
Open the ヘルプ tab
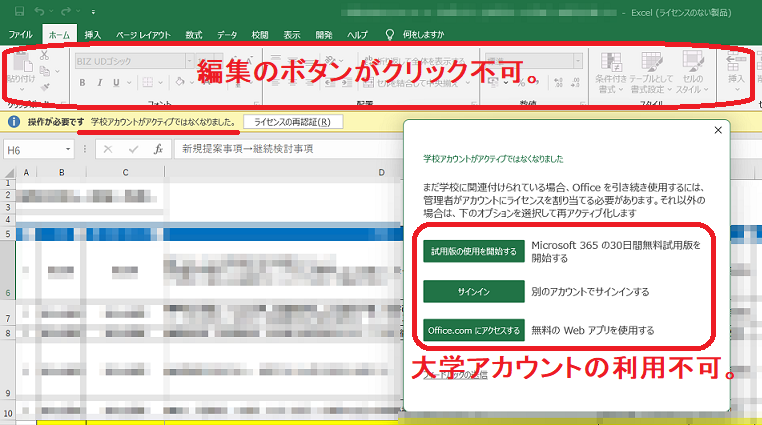pyautogui.click(x=357, y=34)
